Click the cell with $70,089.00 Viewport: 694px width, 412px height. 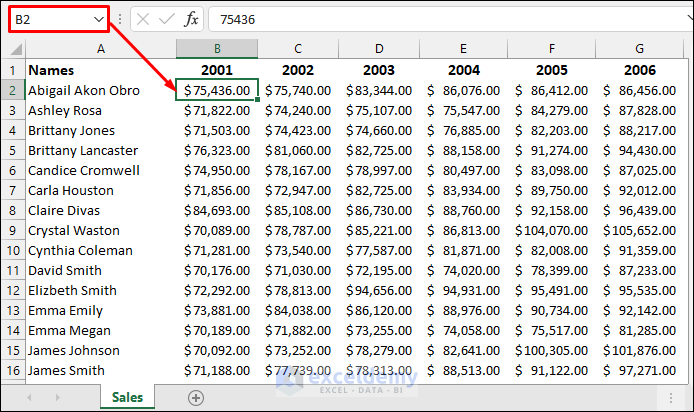[217, 231]
